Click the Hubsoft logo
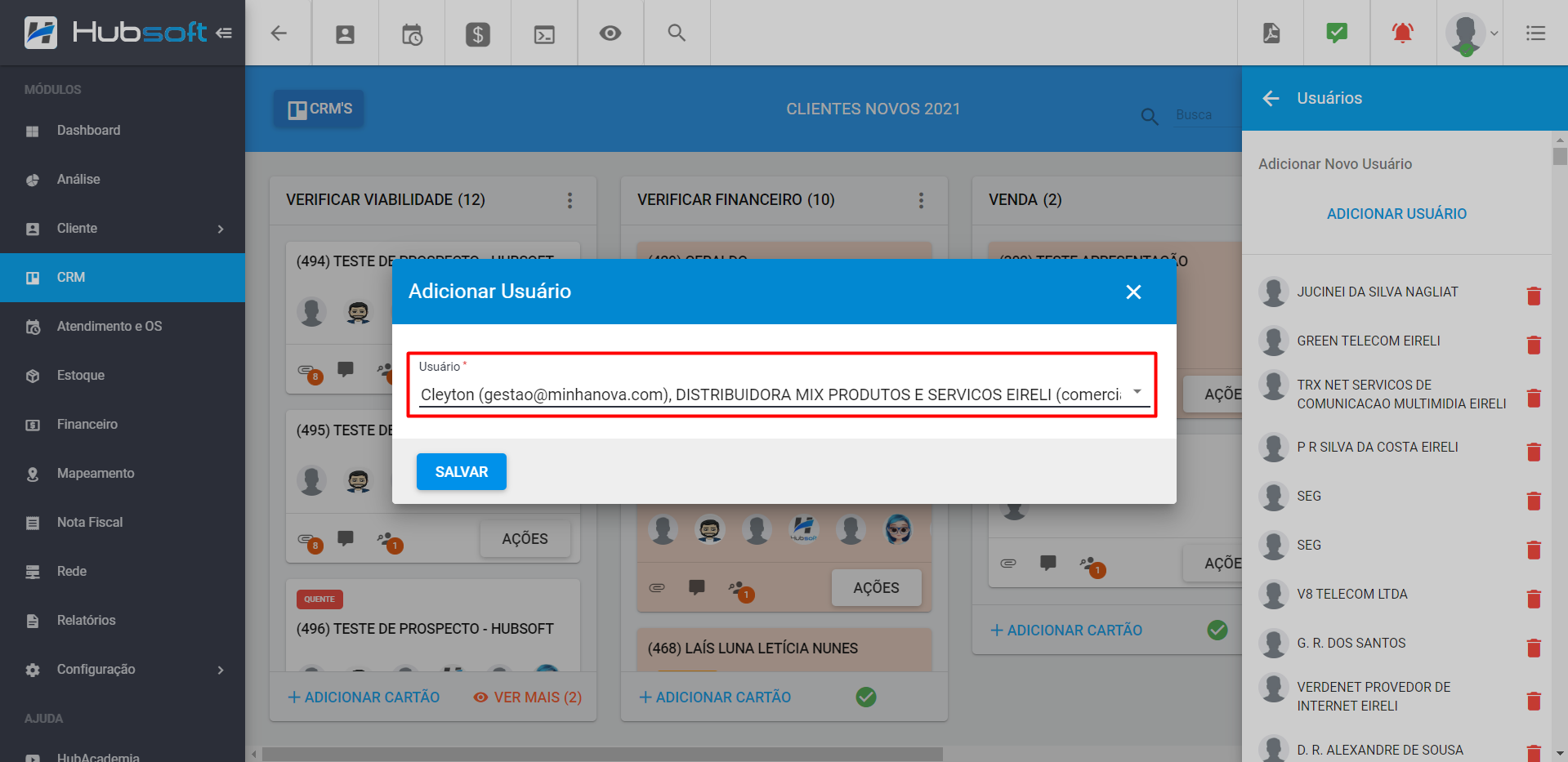This screenshot has height=762, width=1568. 116,33
